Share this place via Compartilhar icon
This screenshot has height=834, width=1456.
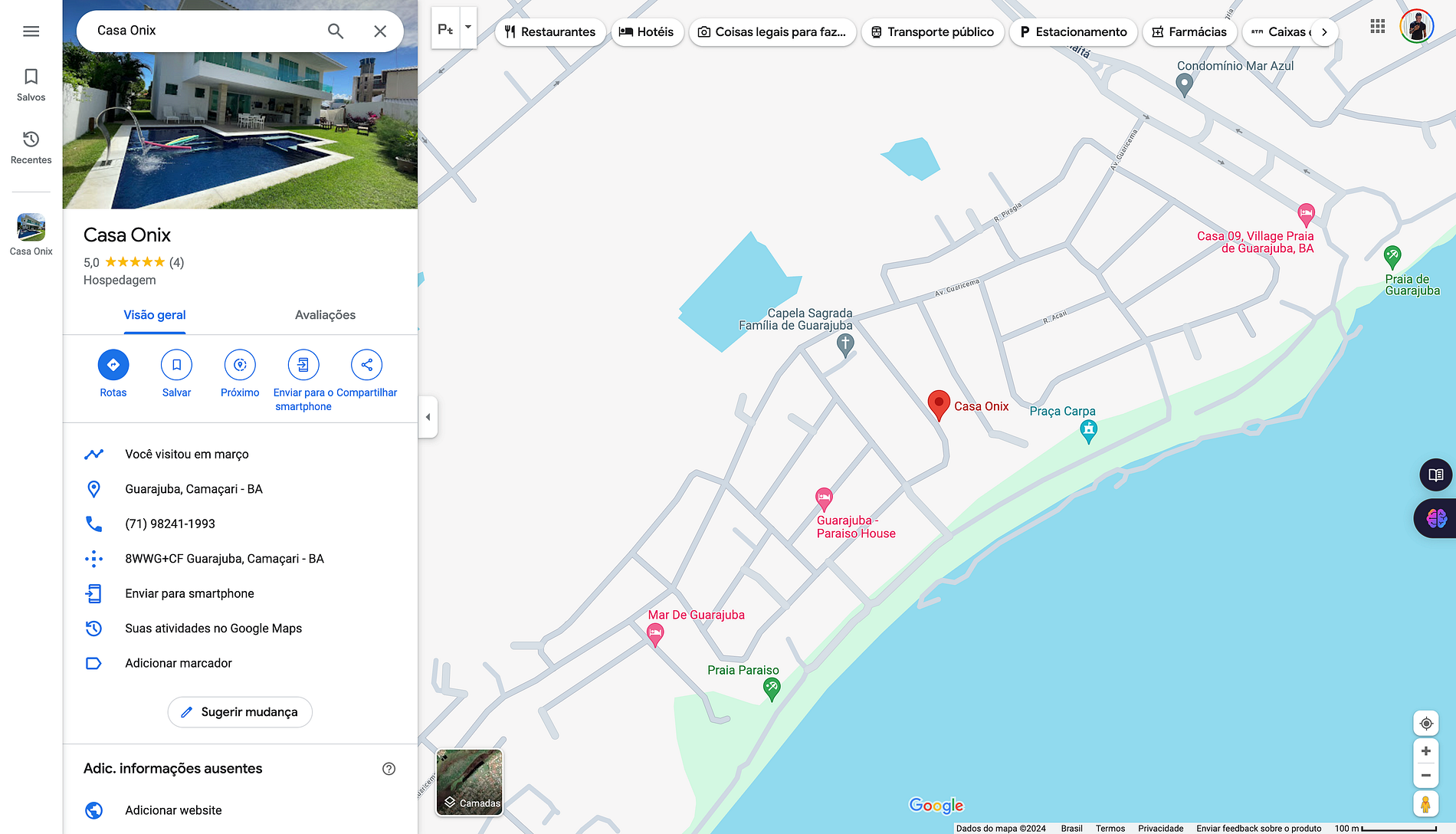click(366, 365)
